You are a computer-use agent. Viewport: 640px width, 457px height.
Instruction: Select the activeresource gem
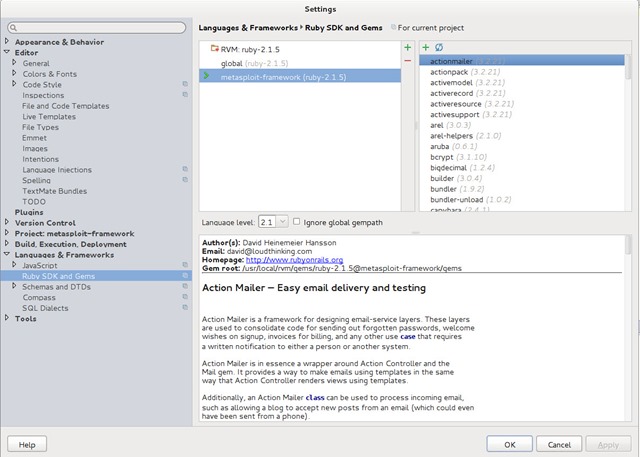click(x=522, y=104)
